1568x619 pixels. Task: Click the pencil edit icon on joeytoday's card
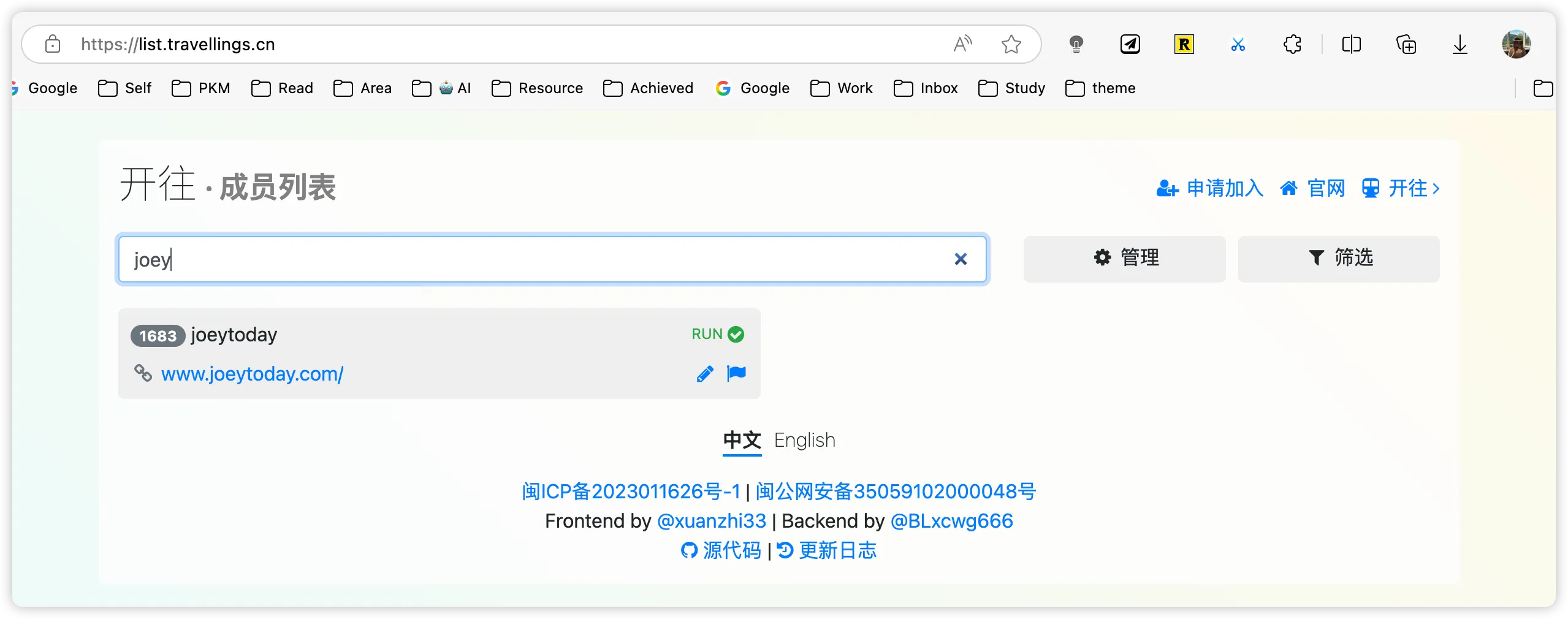tap(704, 373)
